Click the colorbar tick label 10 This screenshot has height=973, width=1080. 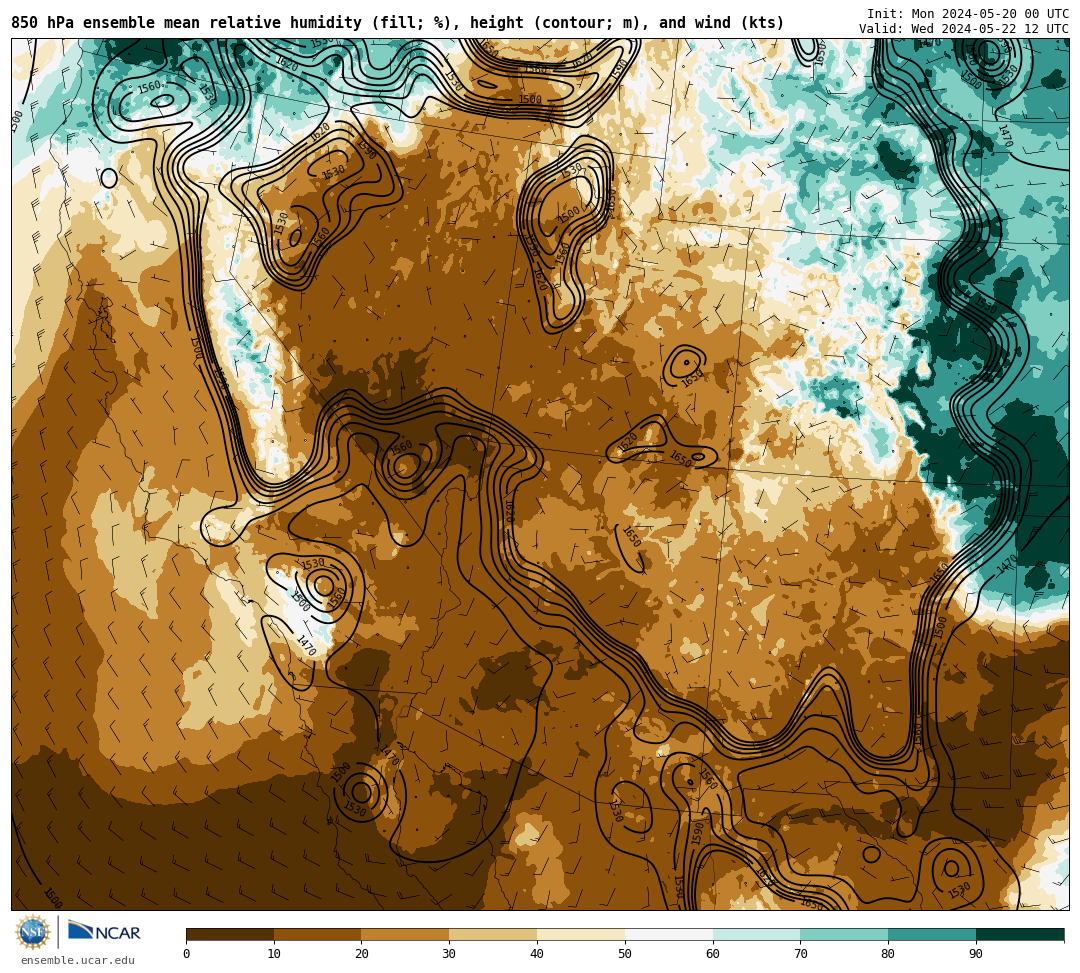coord(274,954)
